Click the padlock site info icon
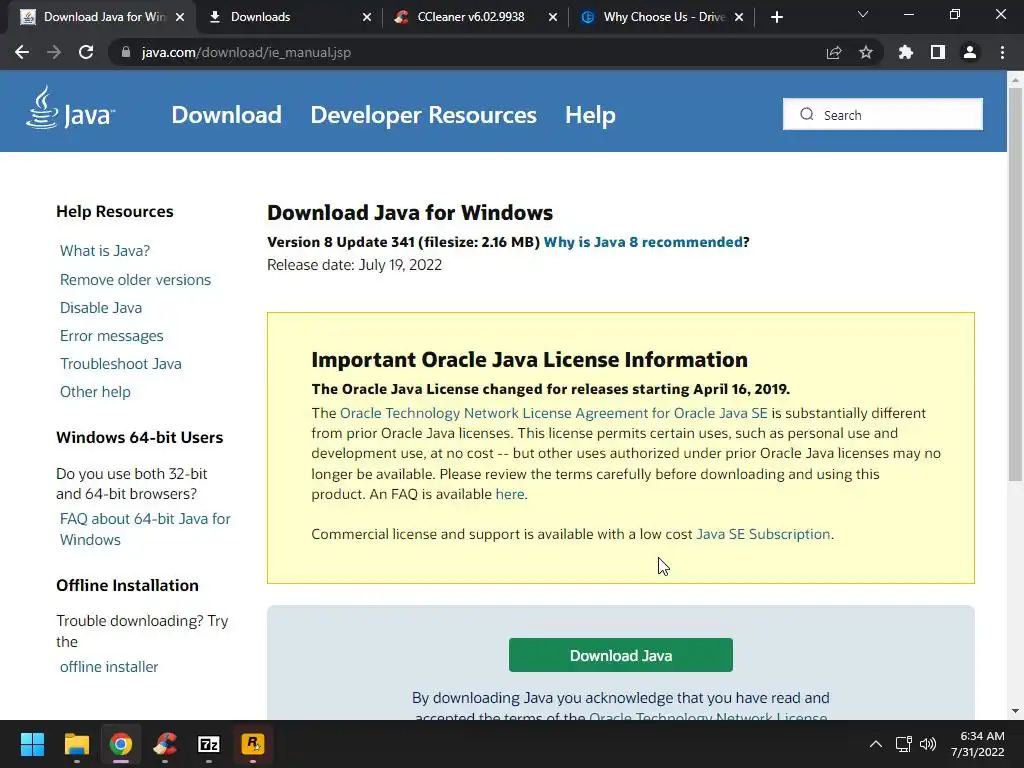1024x768 pixels. 126,52
